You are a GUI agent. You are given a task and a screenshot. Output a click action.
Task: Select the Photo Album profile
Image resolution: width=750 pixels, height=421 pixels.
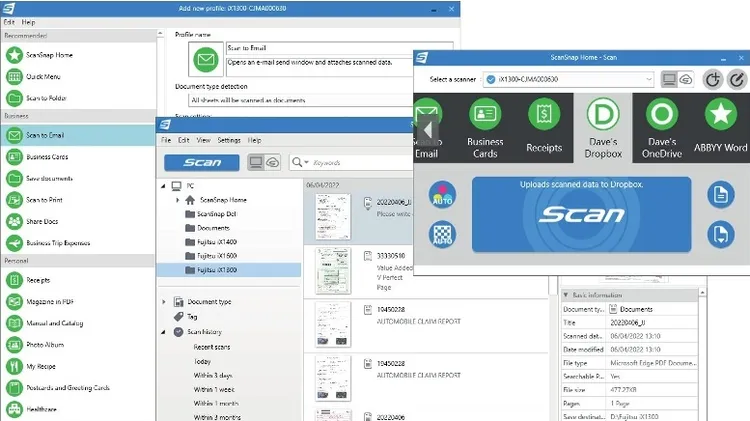point(78,345)
